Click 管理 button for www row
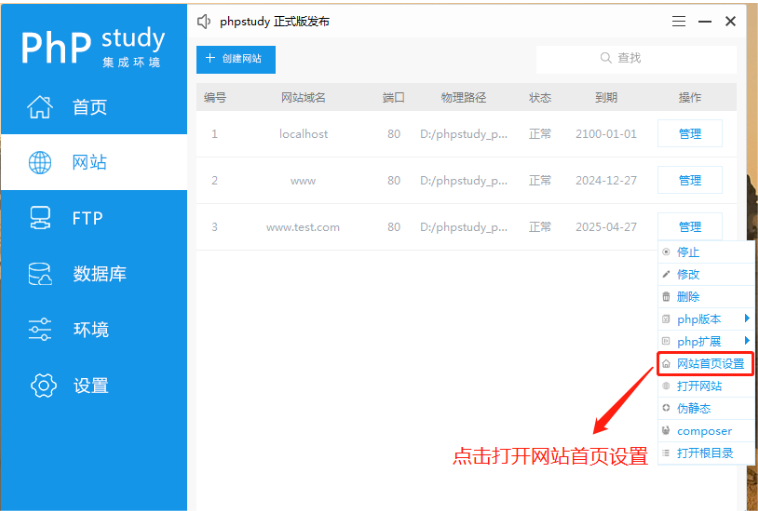The width and height of the screenshot is (758, 511). (x=690, y=180)
